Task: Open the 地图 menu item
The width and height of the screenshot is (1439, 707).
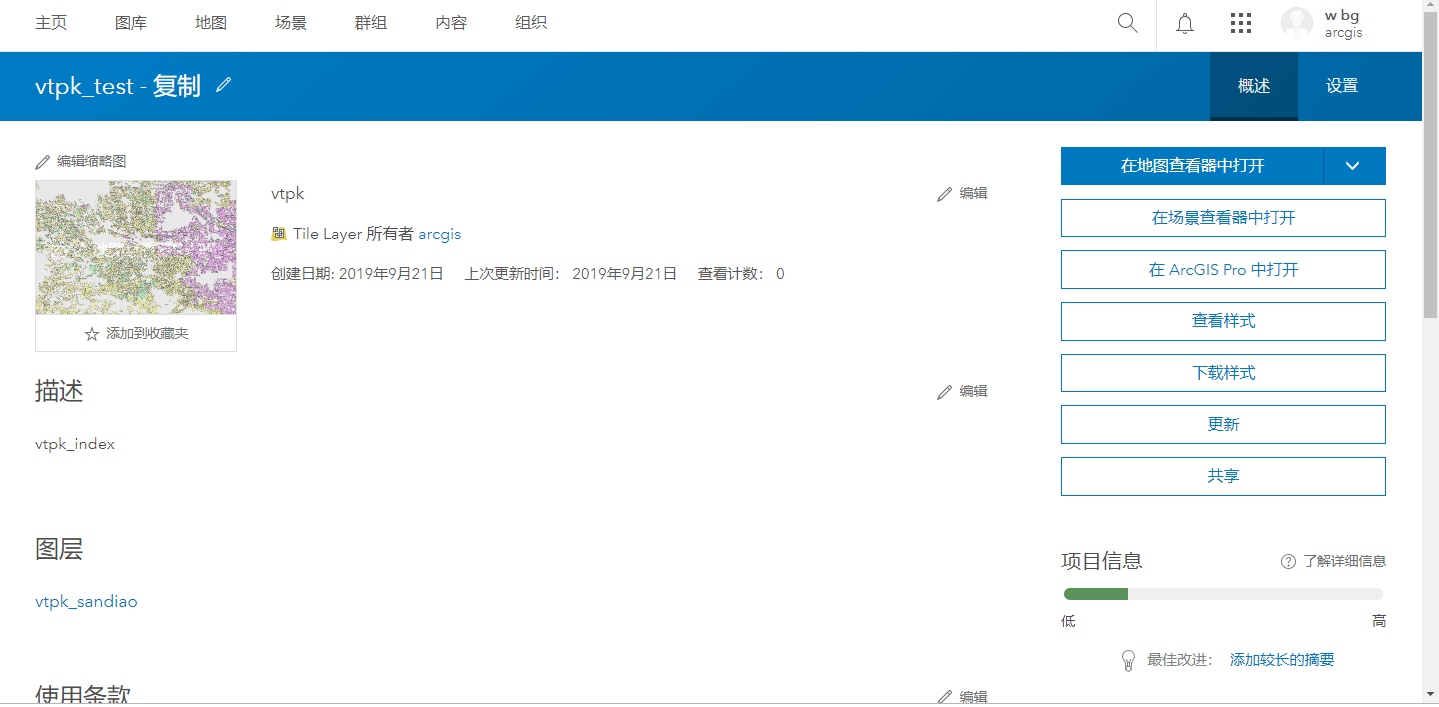Action: click(x=211, y=23)
